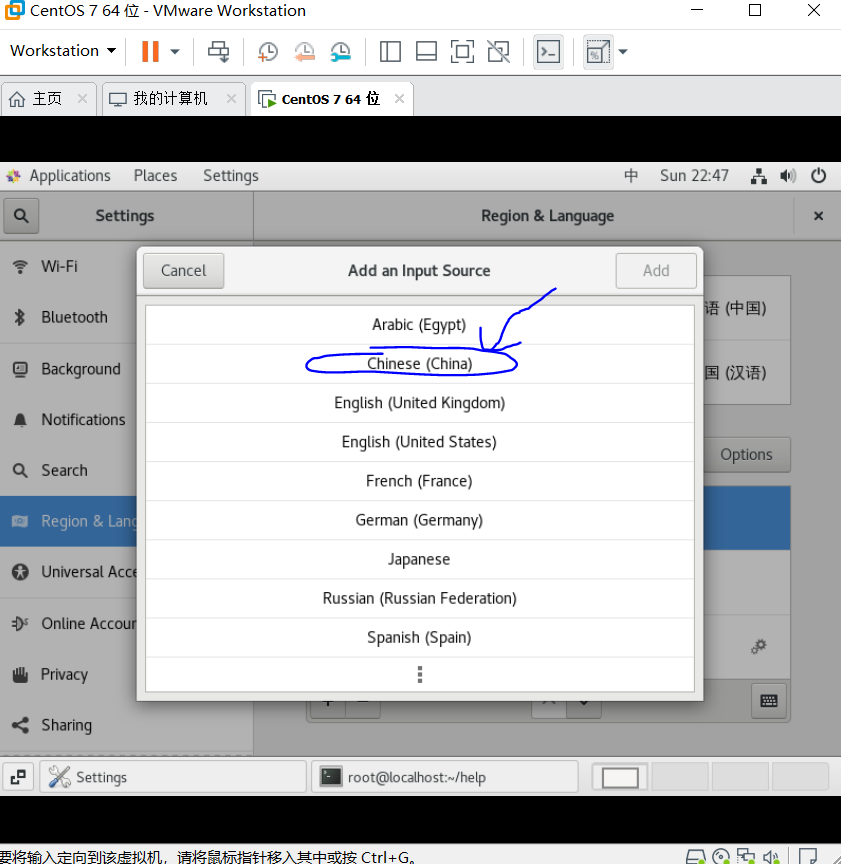The height and width of the screenshot is (864, 841).
Task: Toggle the VMware library sidebar
Action: click(390, 52)
